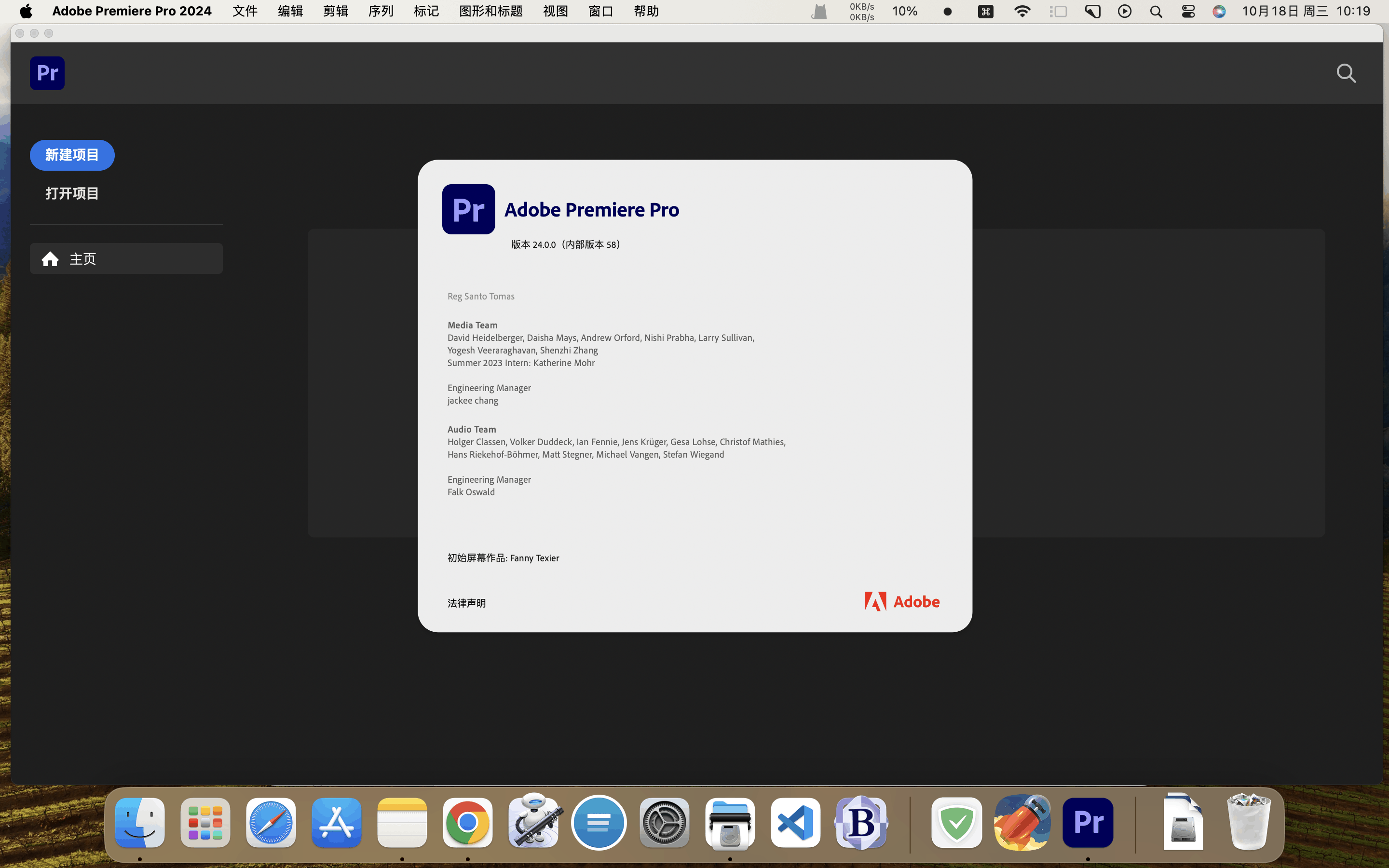Open the search magnifier in Premiere header
Screen dimensions: 1389x868
tap(1346, 73)
